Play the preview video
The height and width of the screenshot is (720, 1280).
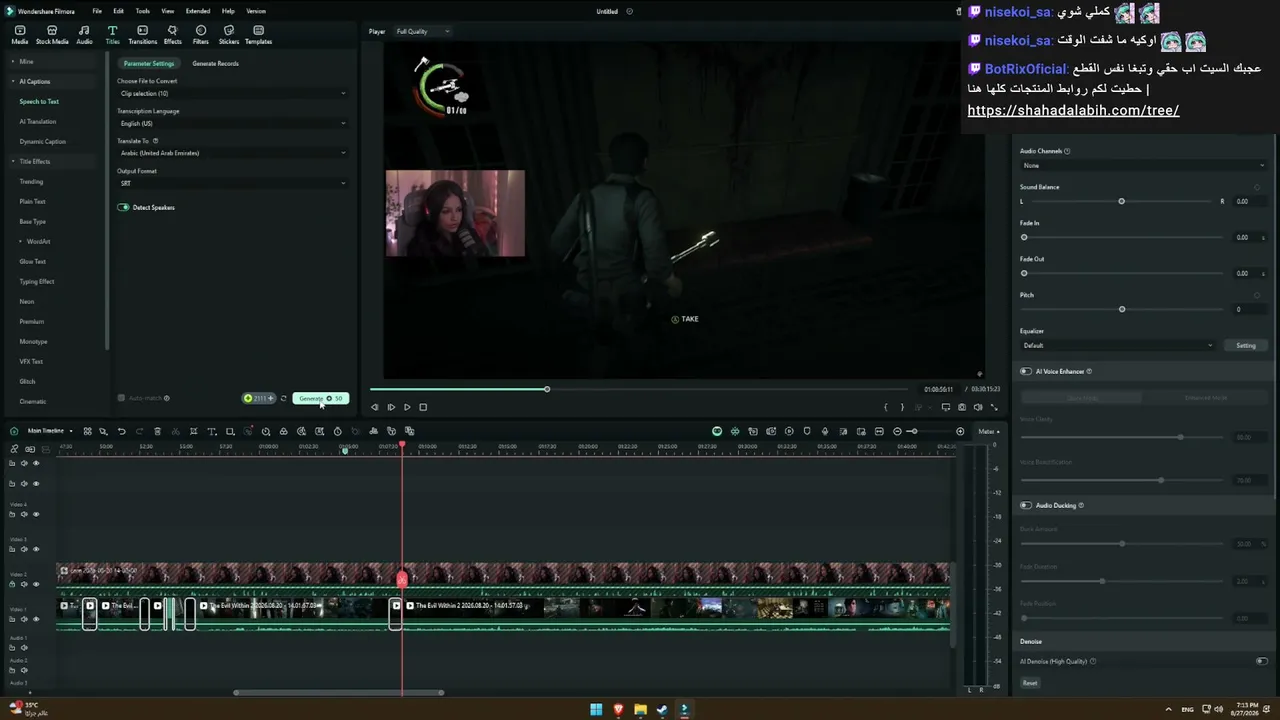click(407, 407)
